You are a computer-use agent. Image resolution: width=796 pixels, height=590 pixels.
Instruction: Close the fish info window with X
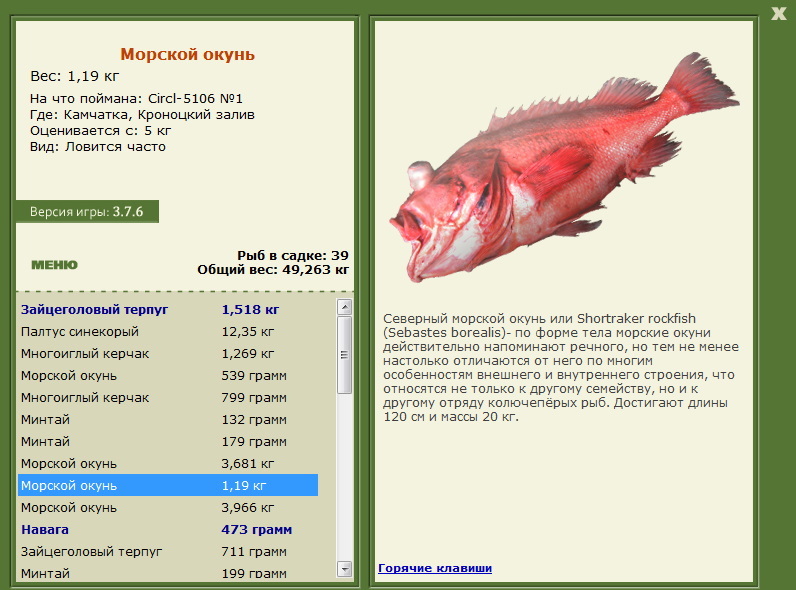(x=778, y=14)
